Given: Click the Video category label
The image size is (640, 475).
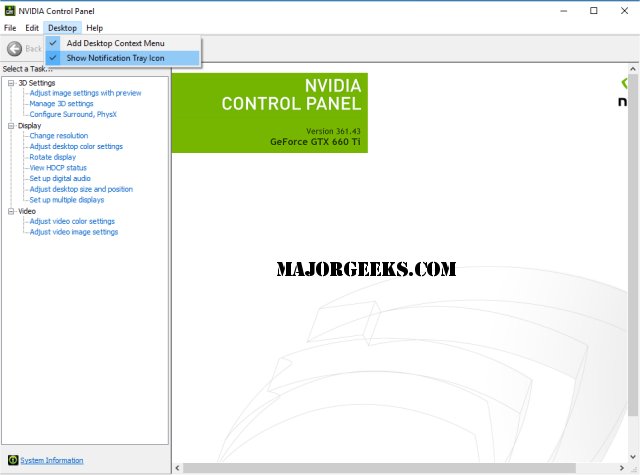Looking at the screenshot, I should (x=27, y=211).
